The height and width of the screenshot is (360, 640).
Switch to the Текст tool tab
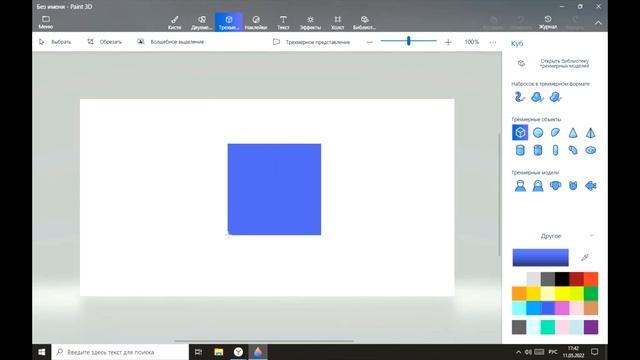click(x=283, y=22)
